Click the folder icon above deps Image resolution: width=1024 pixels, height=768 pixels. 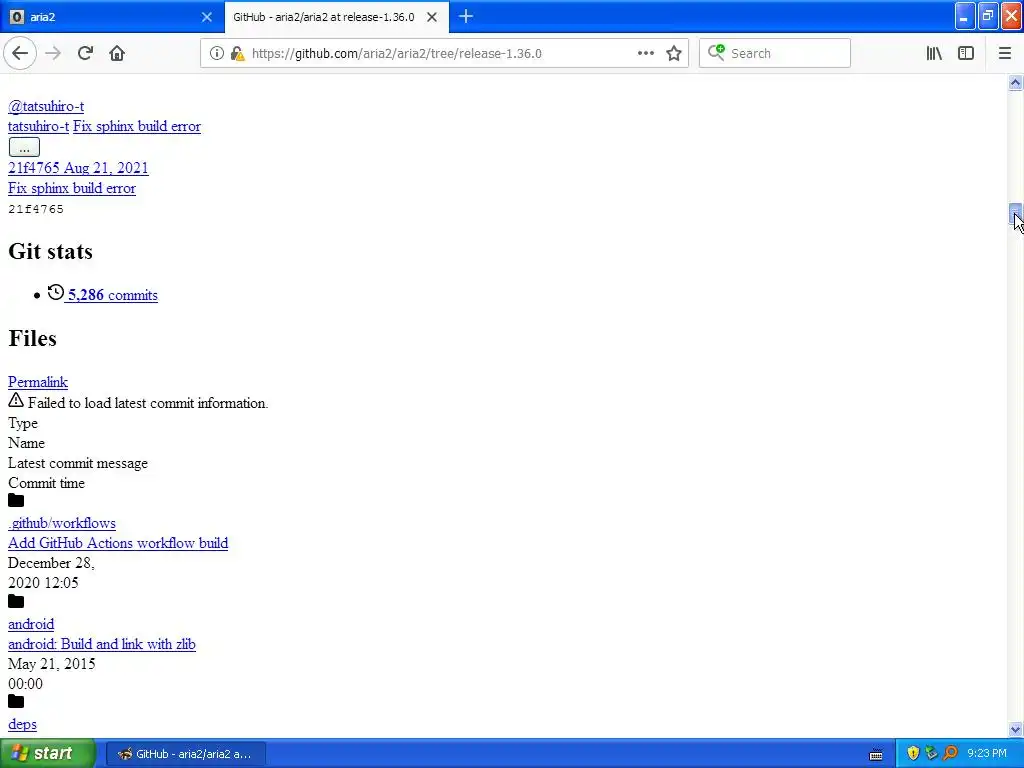pyautogui.click(x=16, y=702)
